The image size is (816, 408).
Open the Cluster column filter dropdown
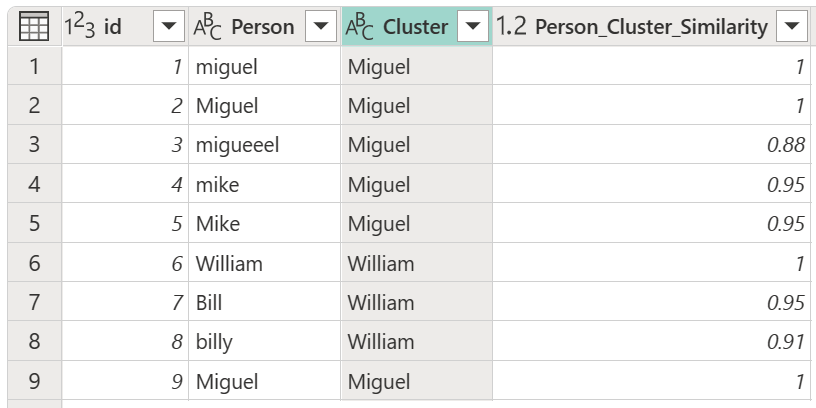coord(473,28)
